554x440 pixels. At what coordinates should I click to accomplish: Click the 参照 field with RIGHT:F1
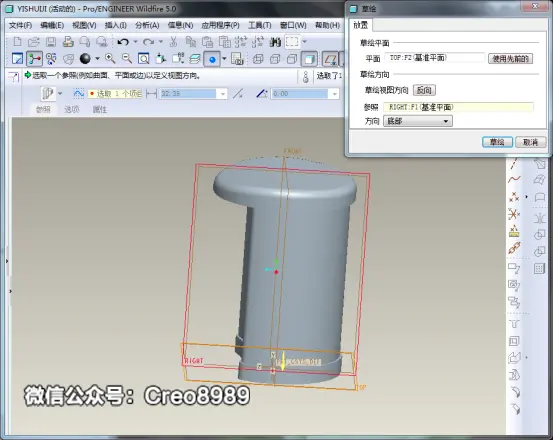tap(458, 107)
